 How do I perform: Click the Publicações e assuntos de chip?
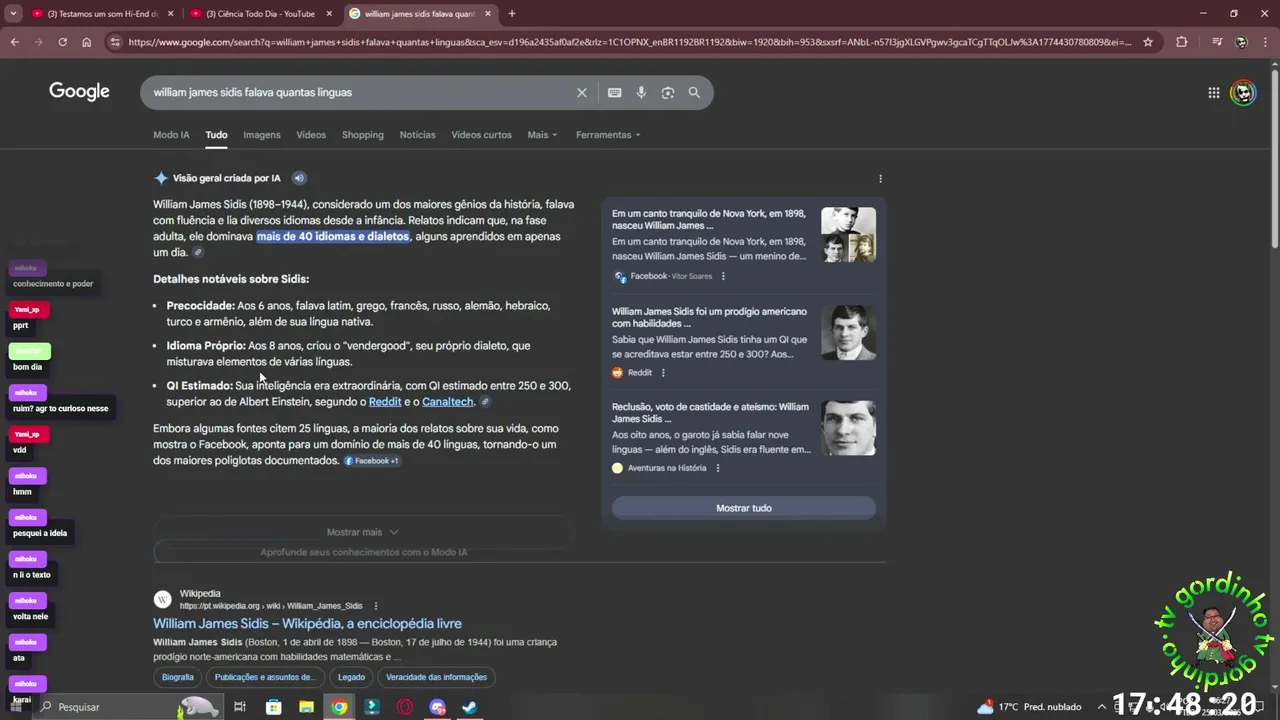point(265,677)
